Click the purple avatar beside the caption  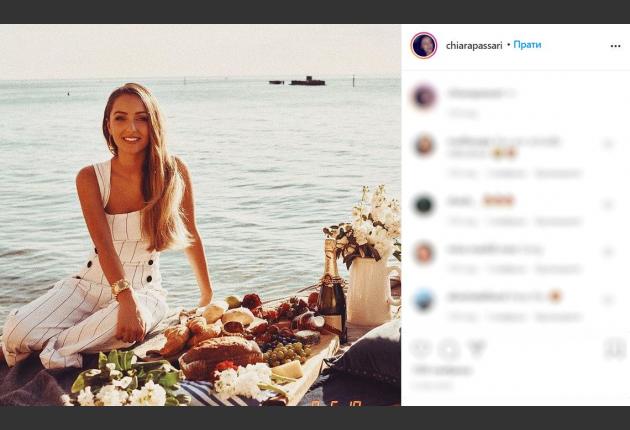(424, 96)
